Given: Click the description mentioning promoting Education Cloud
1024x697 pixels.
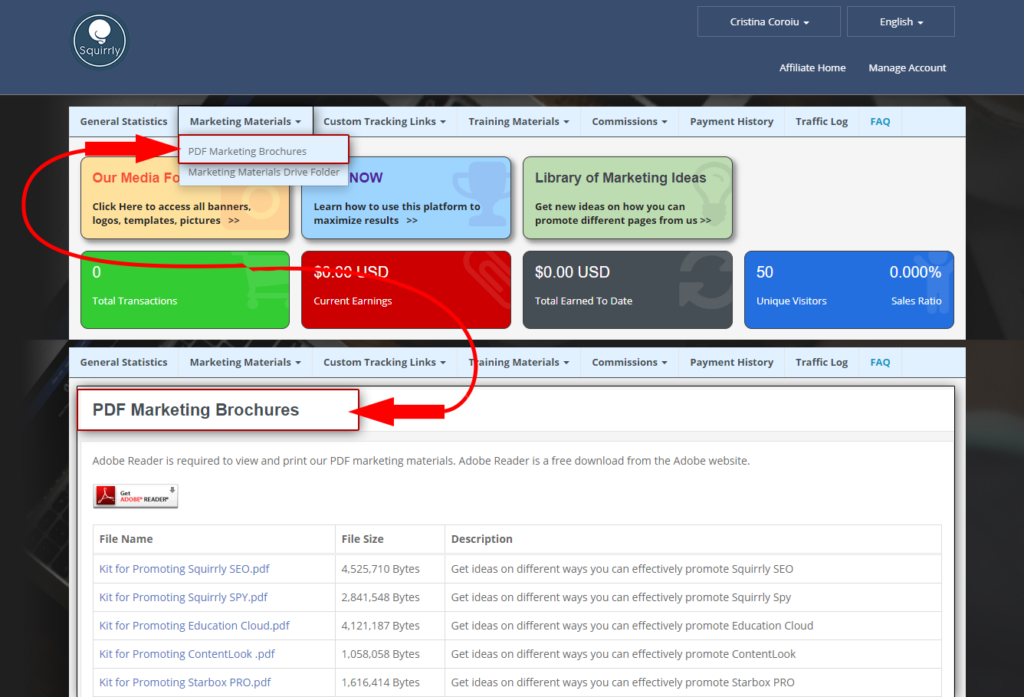Looking at the screenshot, I should 632,626.
